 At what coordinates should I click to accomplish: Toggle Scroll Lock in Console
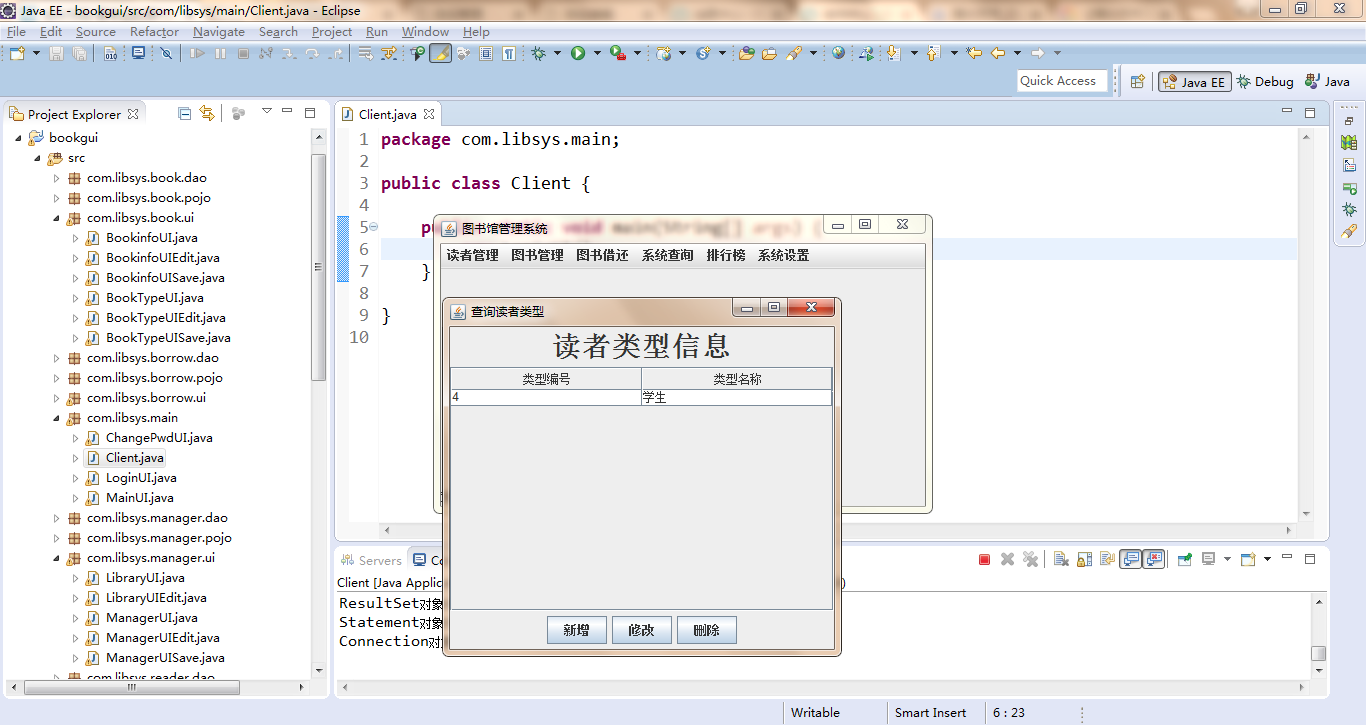[1085, 560]
